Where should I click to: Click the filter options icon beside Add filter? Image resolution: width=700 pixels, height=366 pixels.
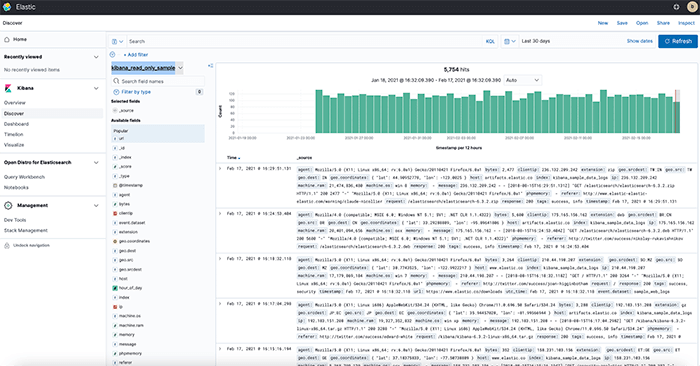point(112,54)
